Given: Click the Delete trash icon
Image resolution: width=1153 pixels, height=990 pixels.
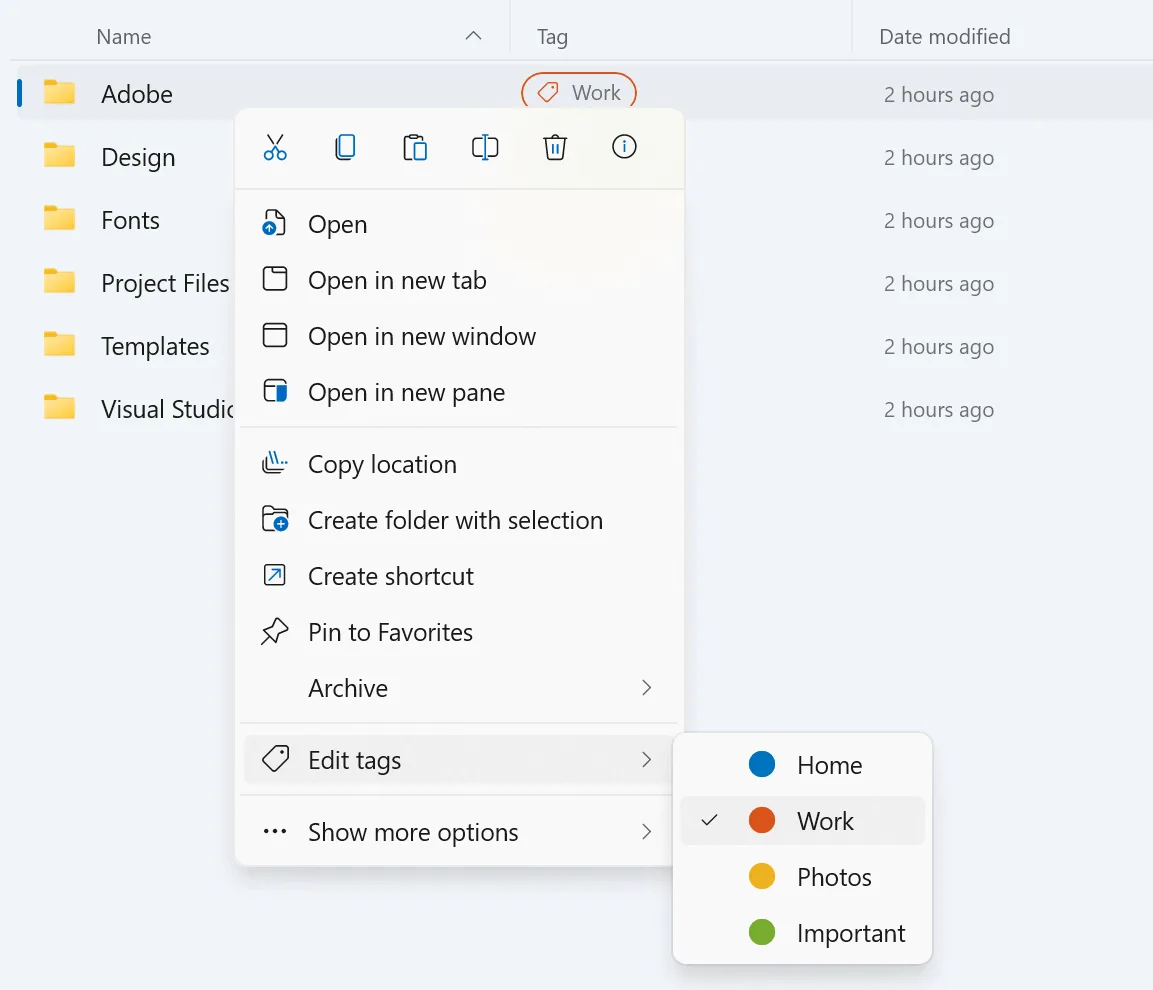Looking at the screenshot, I should pyautogui.click(x=554, y=146).
